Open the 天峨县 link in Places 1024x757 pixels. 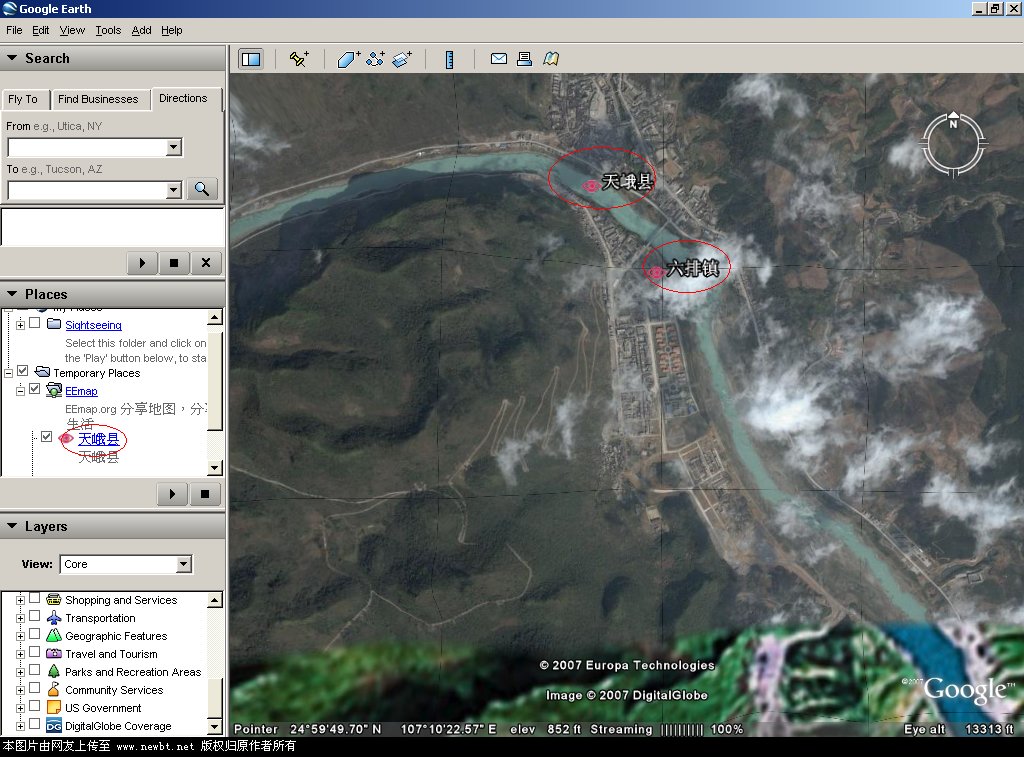[x=99, y=439]
